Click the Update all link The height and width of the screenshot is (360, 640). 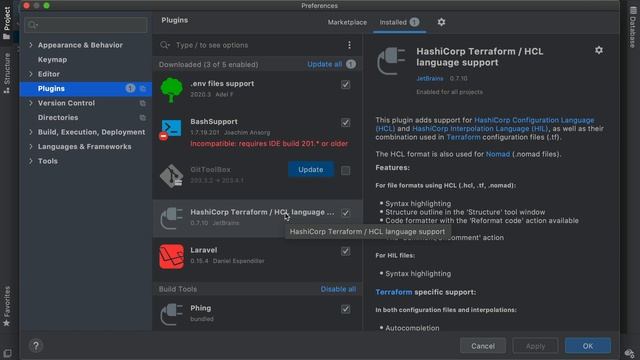pyautogui.click(x=325, y=64)
